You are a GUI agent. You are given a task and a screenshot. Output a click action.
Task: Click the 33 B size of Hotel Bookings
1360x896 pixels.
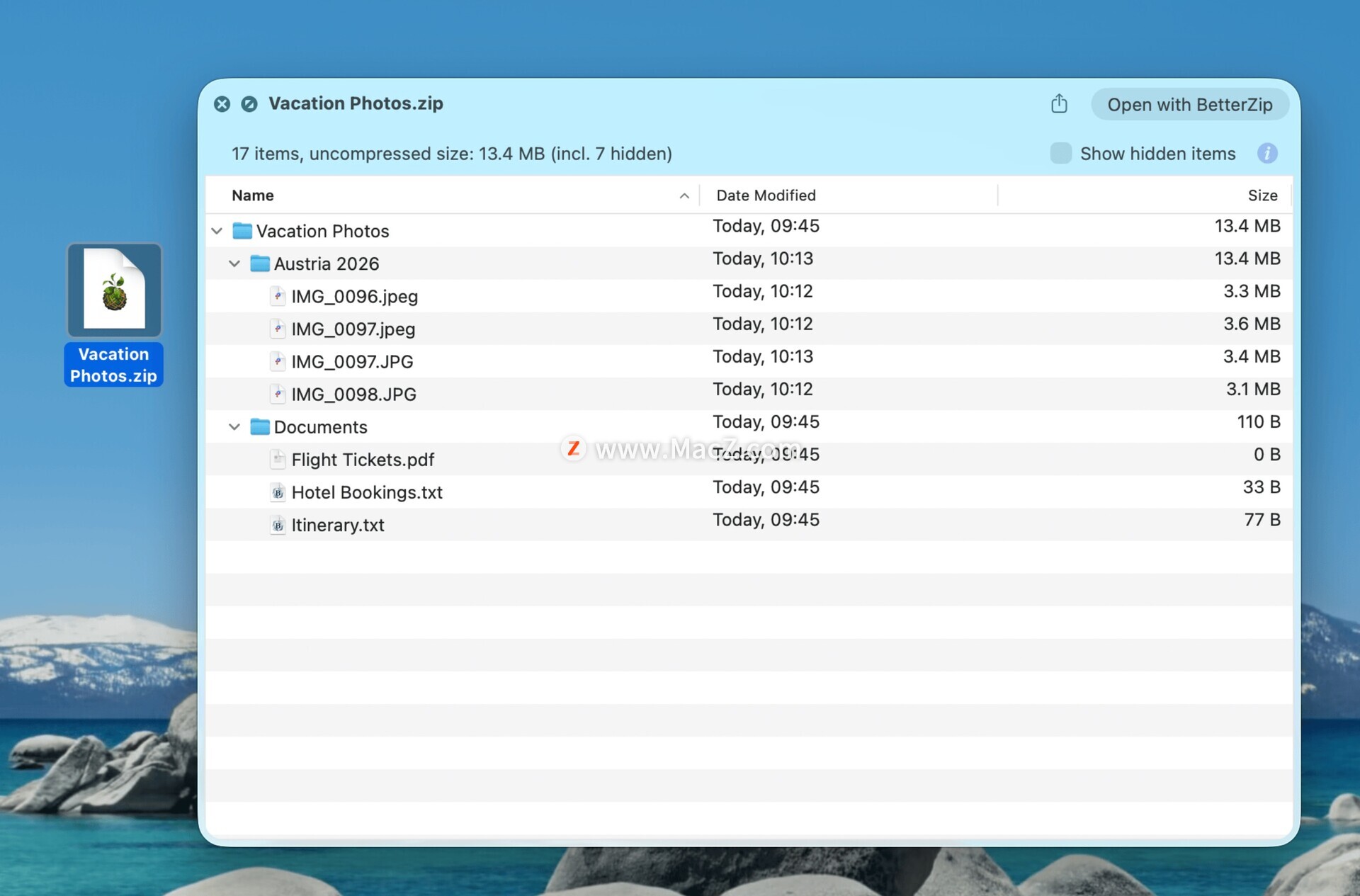[x=1262, y=487]
